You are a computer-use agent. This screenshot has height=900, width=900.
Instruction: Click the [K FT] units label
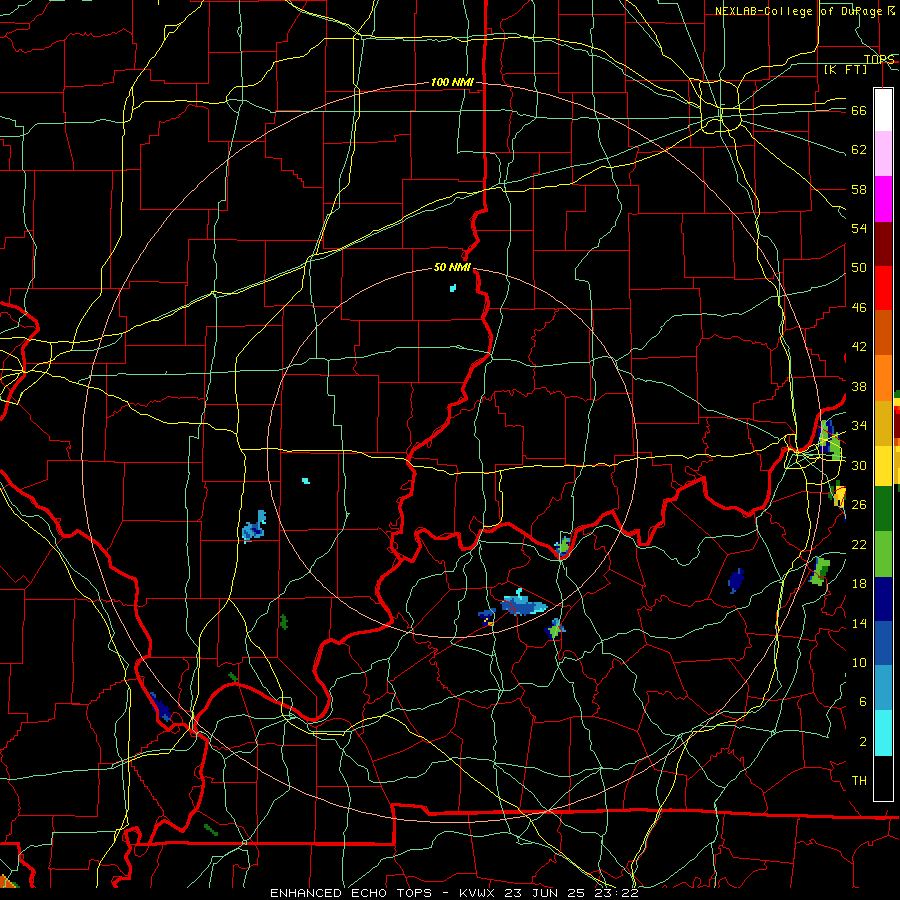pos(845,69)
